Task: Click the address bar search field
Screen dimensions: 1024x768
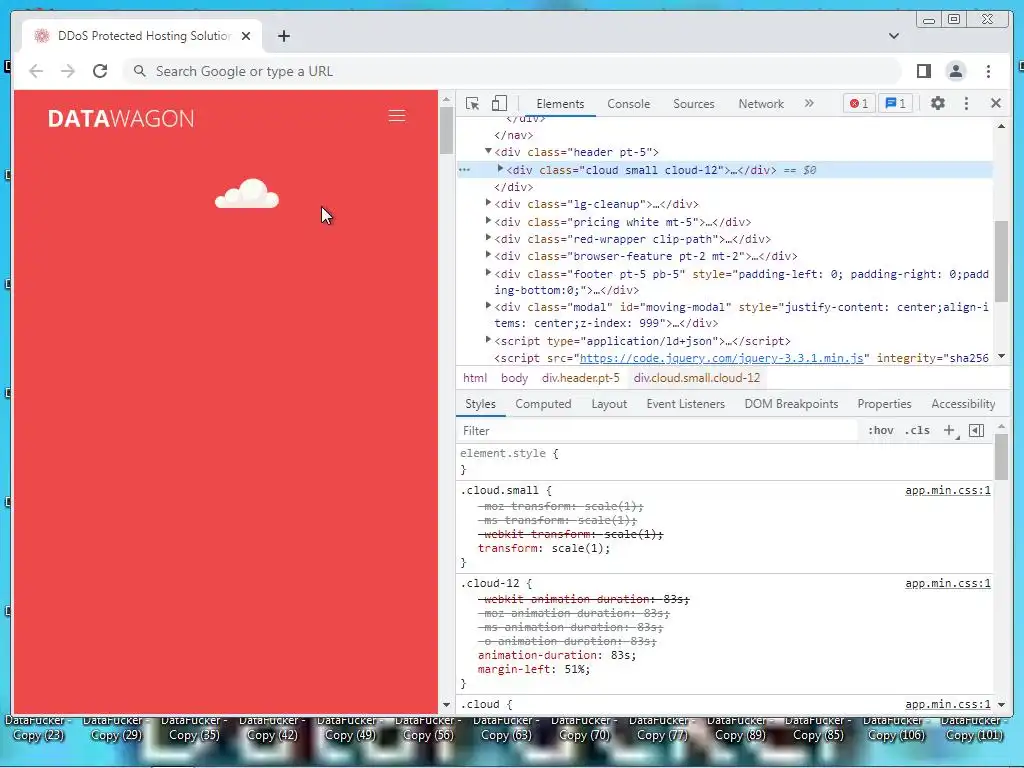Action: [x=511, y=71]
